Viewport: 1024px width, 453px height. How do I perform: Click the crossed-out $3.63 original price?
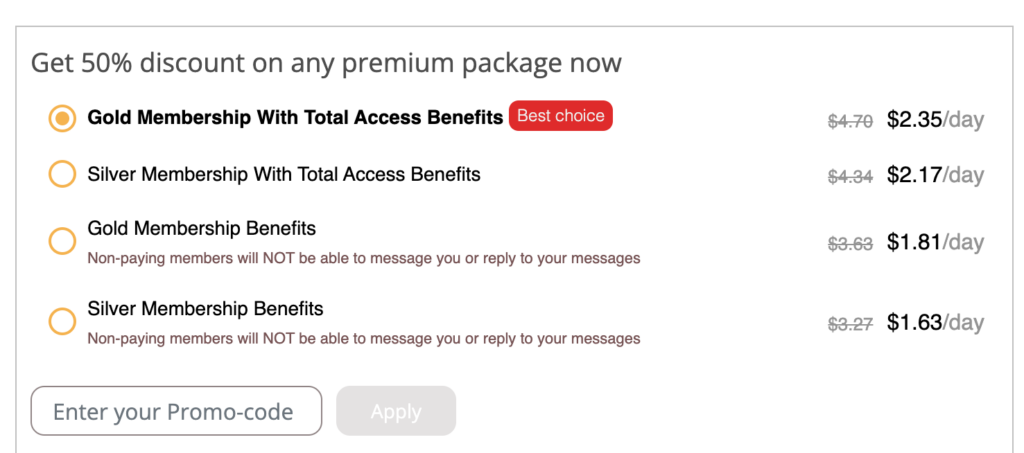pyautogui.click(x=850, y=244)
